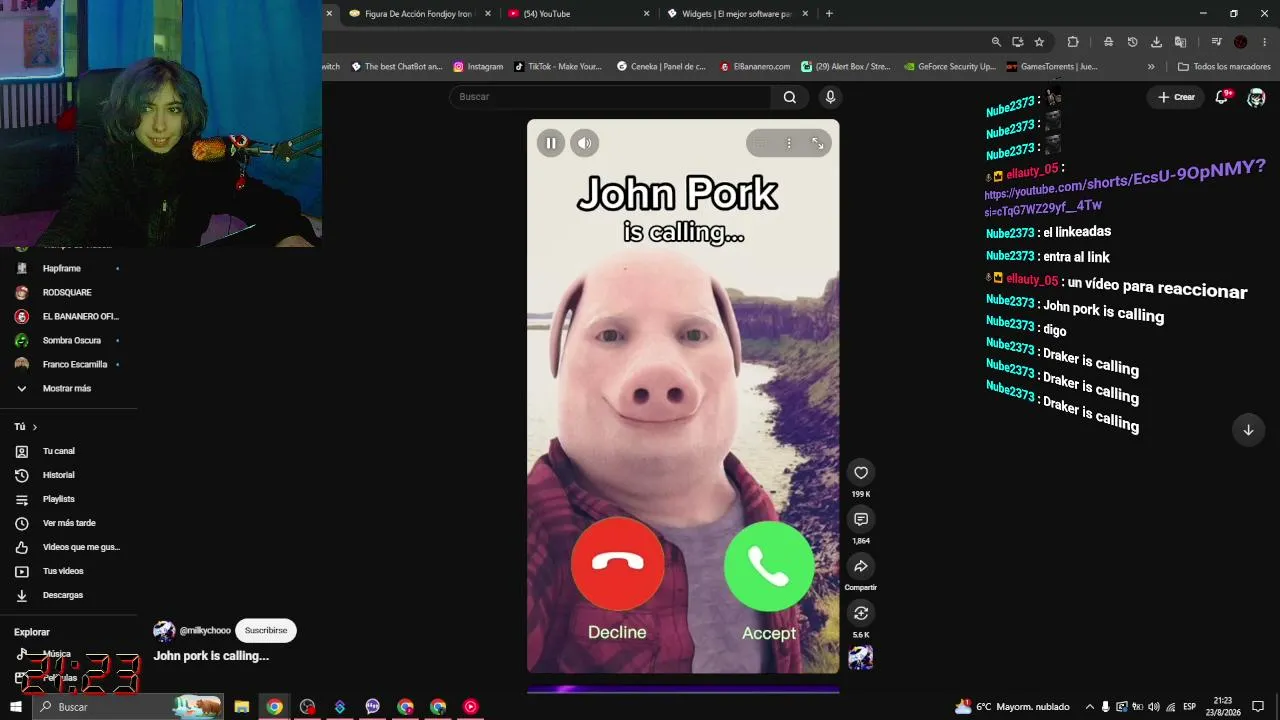Screen dimensions: 1280x720
Task: Open the GamesTorrents bookmark
Action: [1052, 67]
